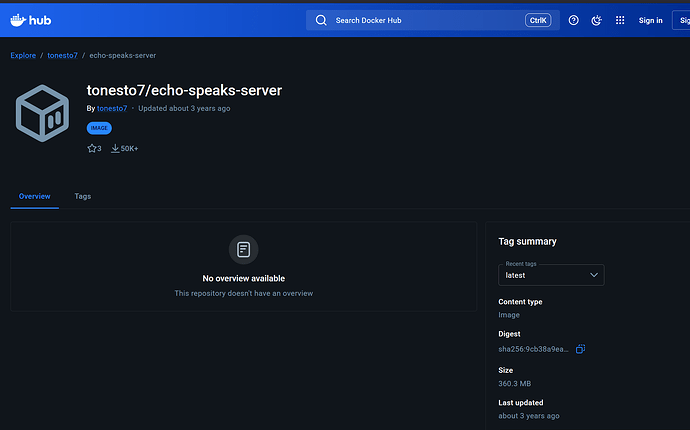690x430 pixels.
Task: Open the apps grid menu icon
Action: coord(620,20)
